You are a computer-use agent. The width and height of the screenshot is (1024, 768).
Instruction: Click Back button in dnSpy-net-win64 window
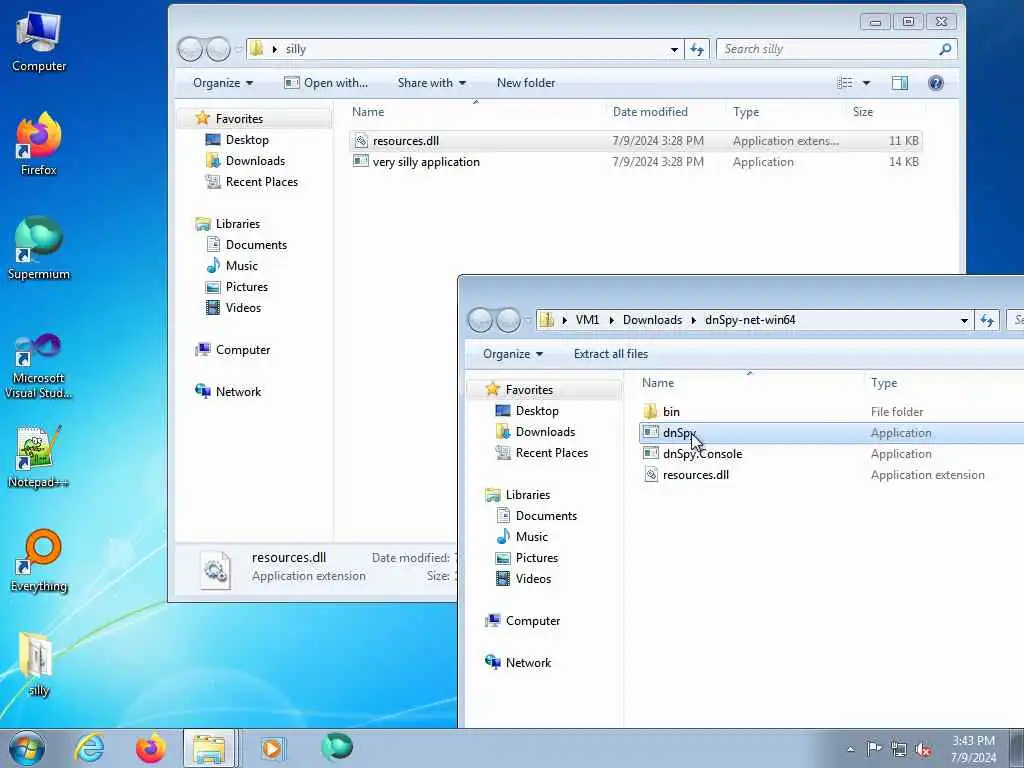(x=480, y=320)
